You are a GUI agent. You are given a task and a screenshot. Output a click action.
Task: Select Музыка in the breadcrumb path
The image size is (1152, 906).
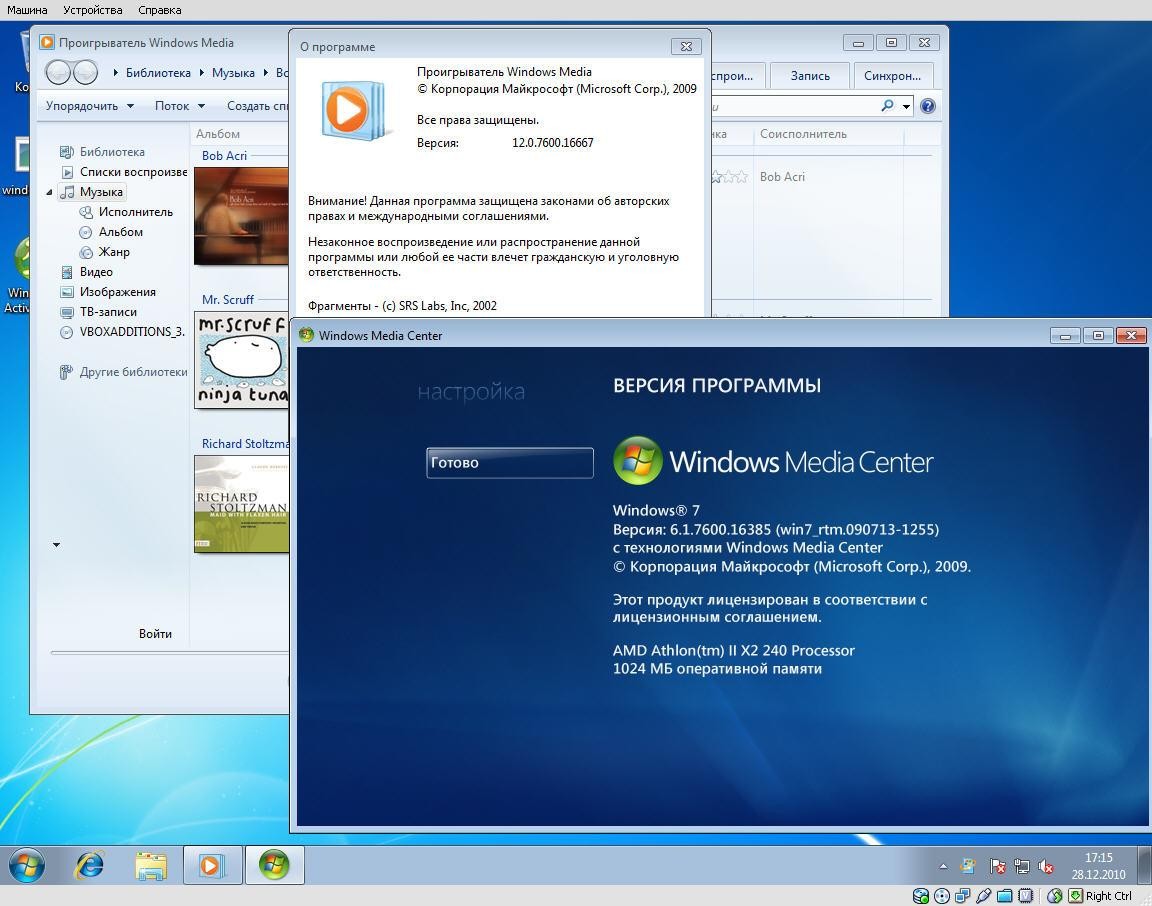click(233, 73)
